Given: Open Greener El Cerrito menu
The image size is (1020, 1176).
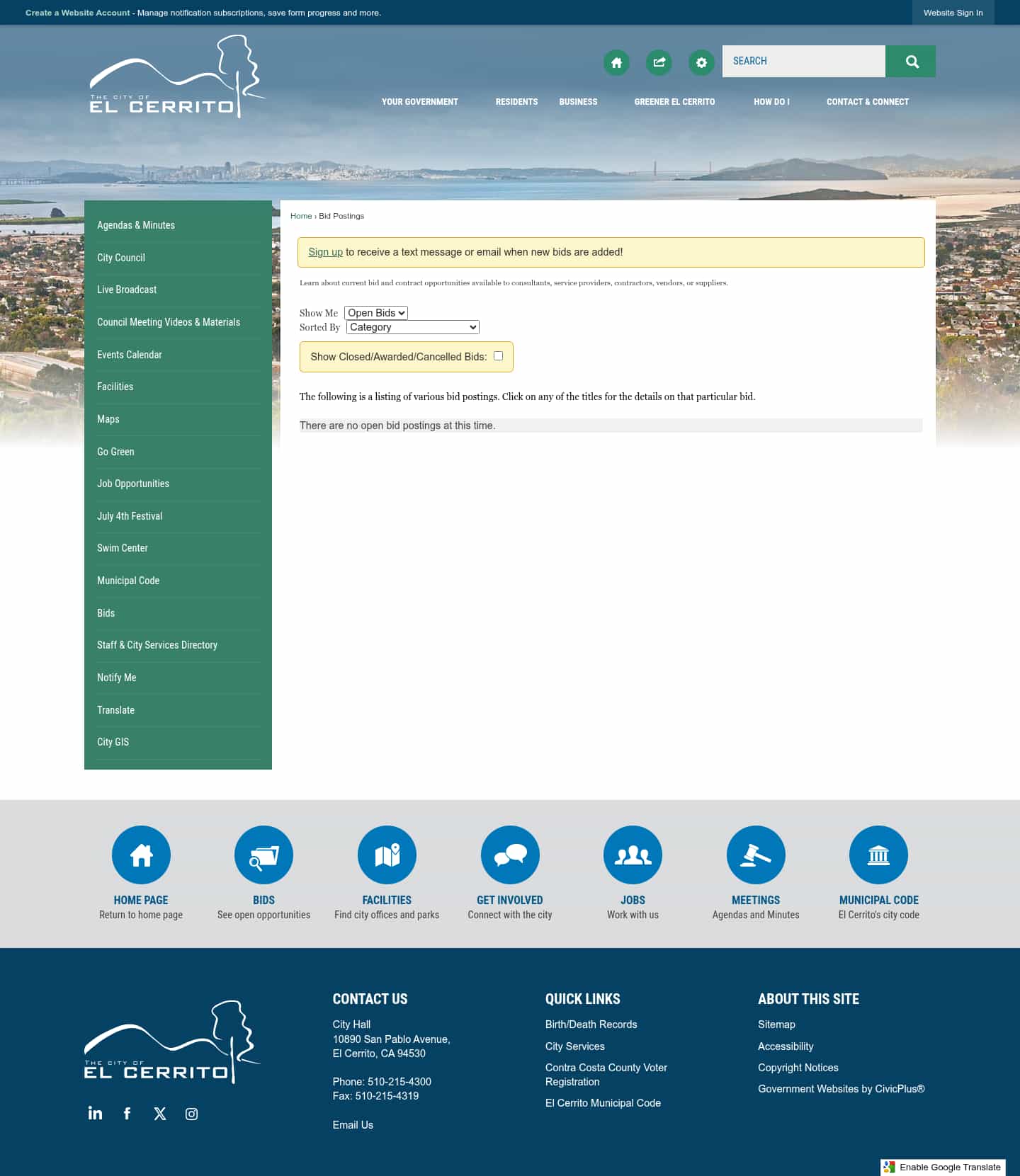Looking at the screenshot, I should tap(674, 102).
